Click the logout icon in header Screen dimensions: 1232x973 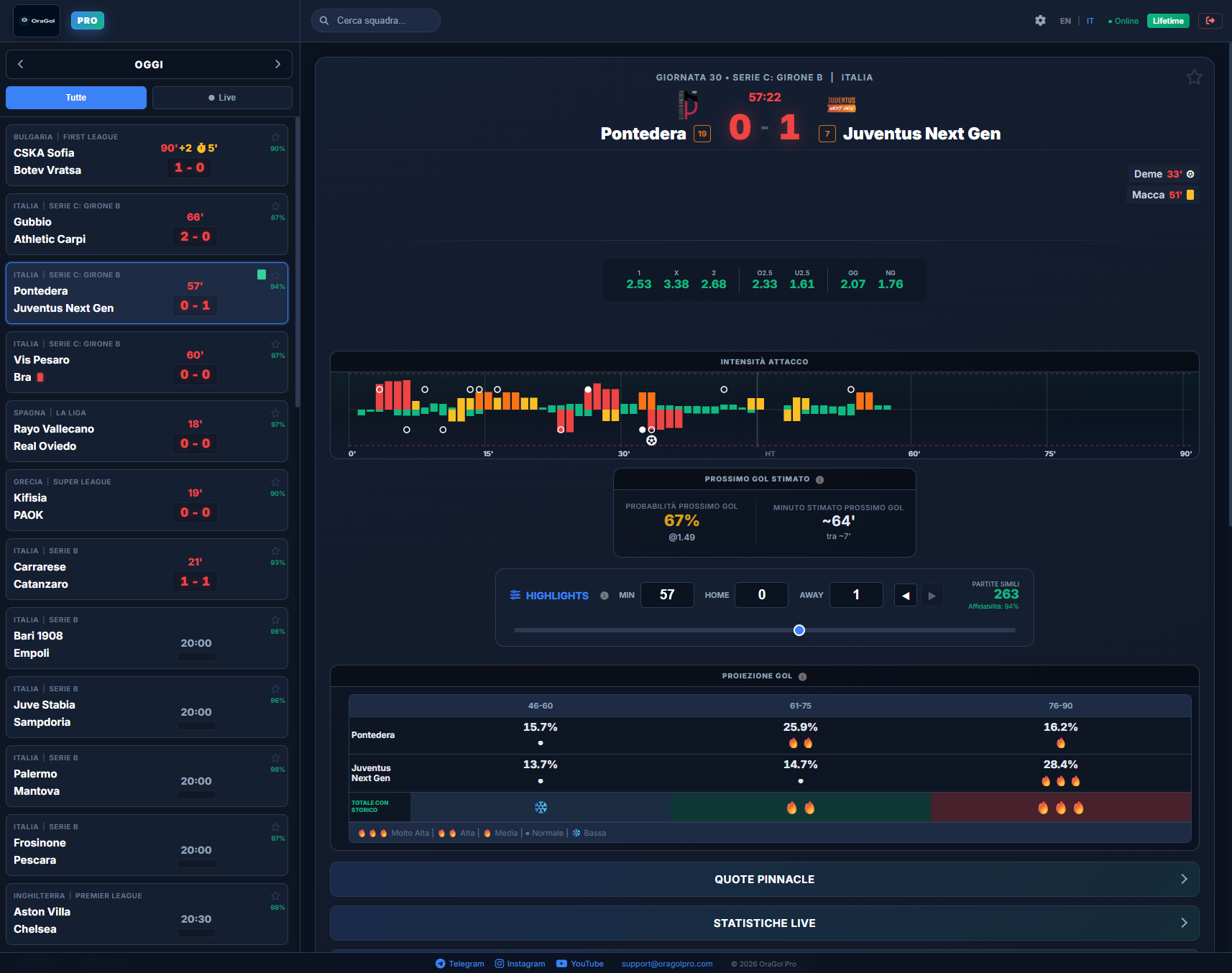pyautogui.click(x=1210, y=21)
